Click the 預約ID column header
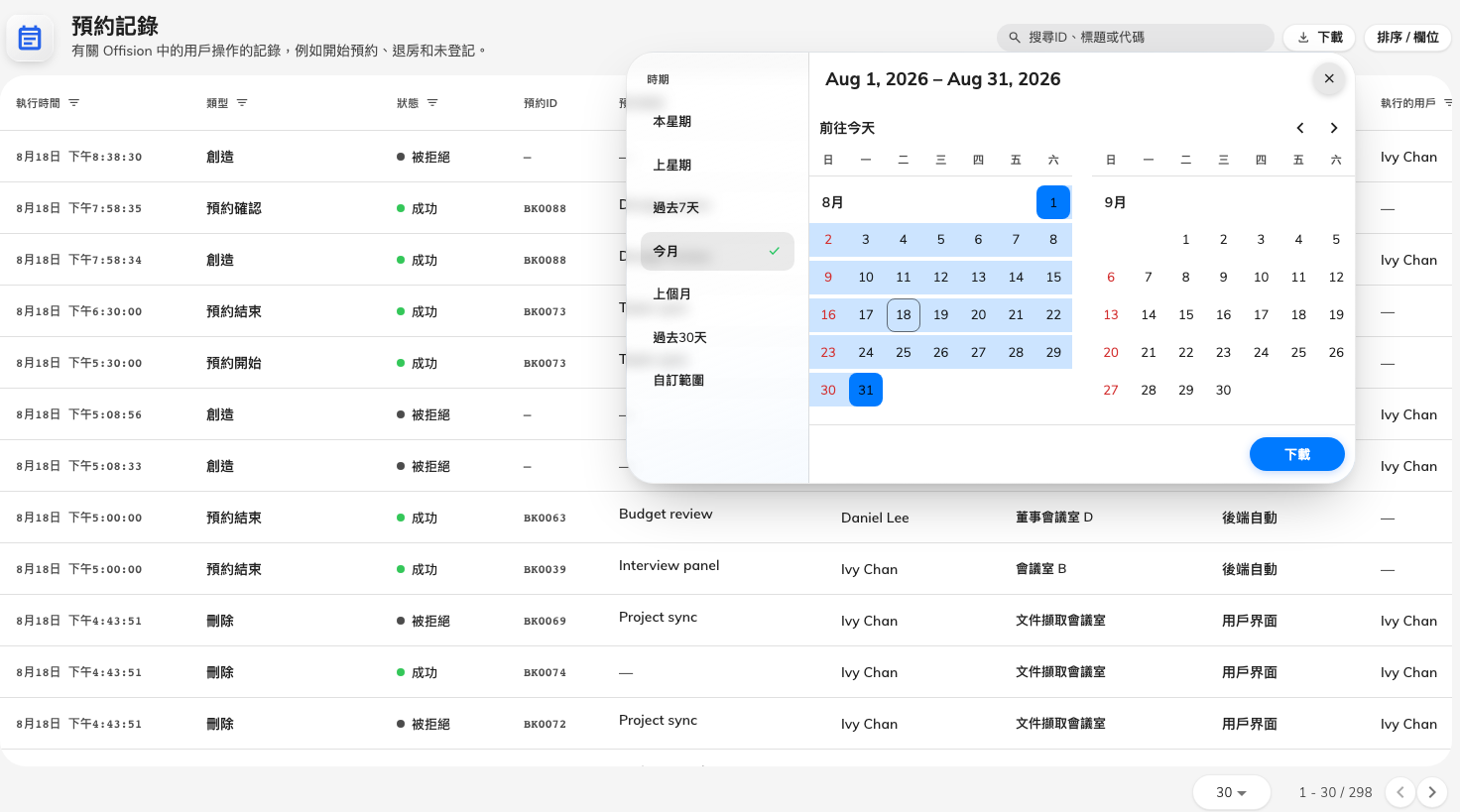 click(541, 103)
